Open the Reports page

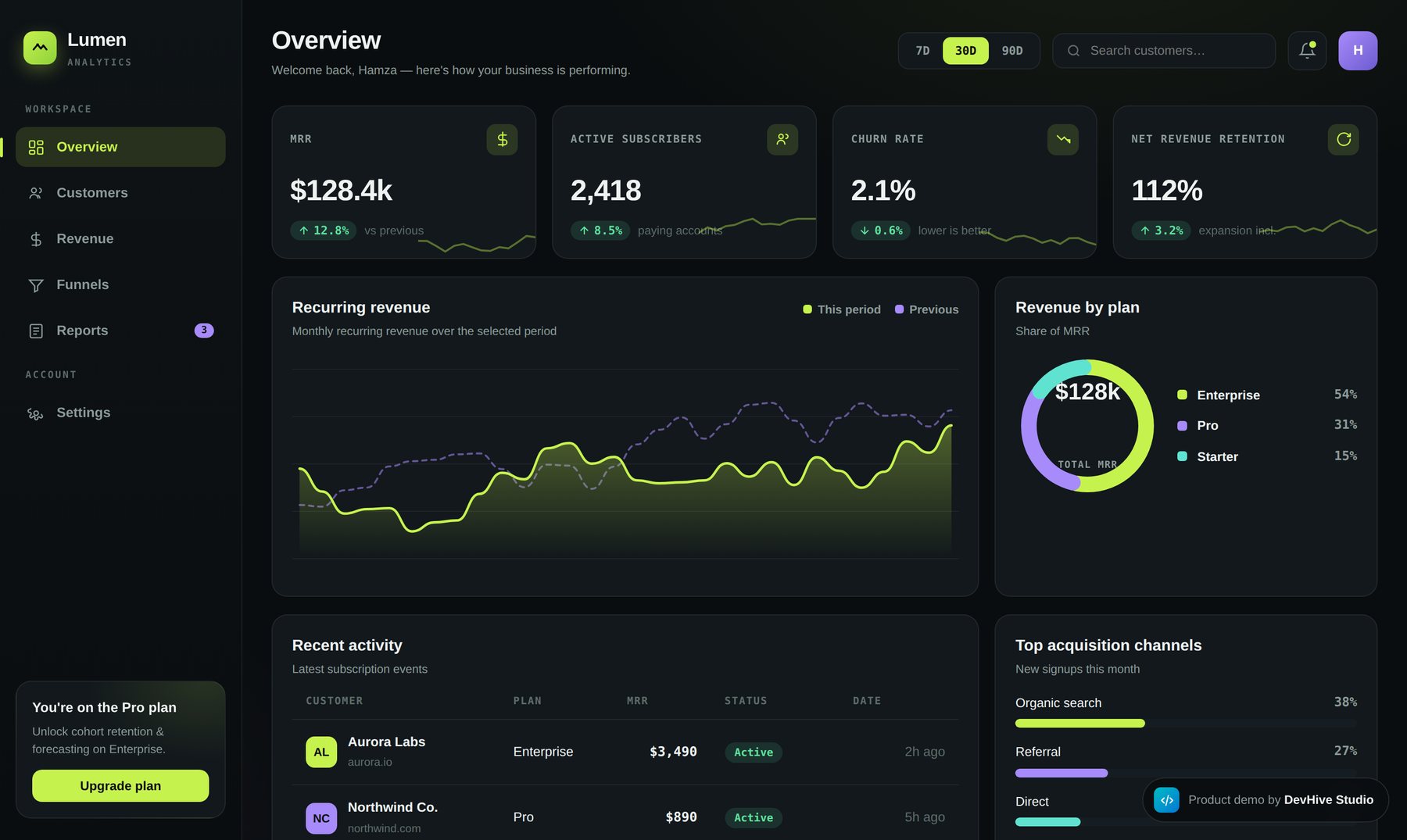(120, 331)
